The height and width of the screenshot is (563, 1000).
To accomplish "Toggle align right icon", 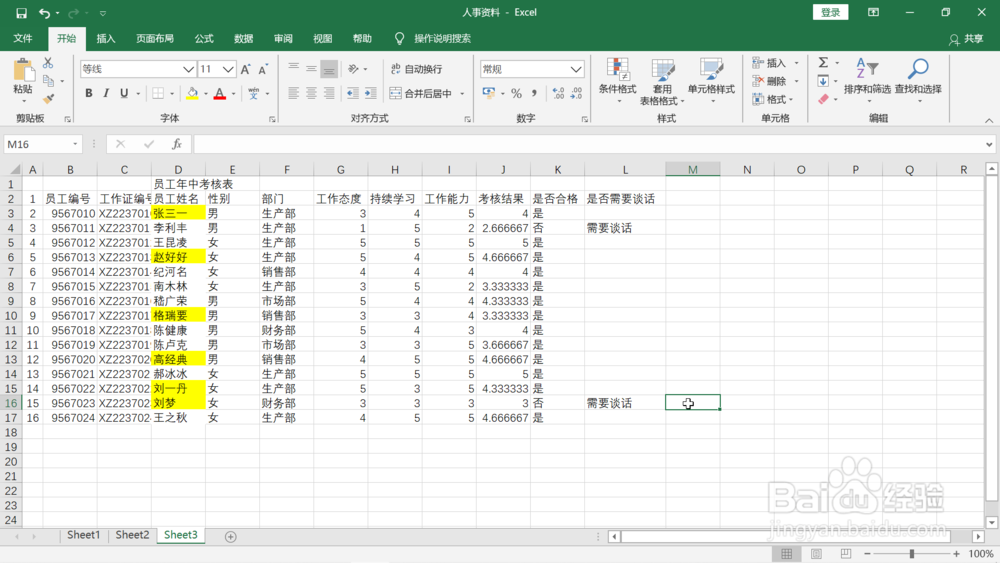I will coord(329,93).
